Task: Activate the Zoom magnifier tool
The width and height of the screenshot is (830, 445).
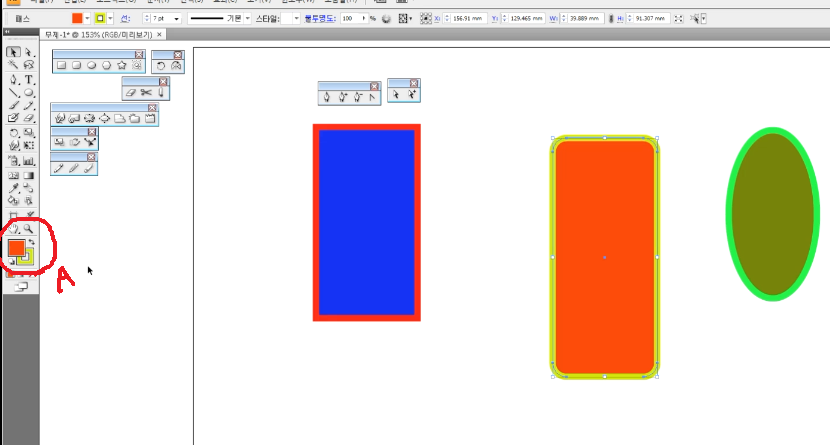Action: 29,229
